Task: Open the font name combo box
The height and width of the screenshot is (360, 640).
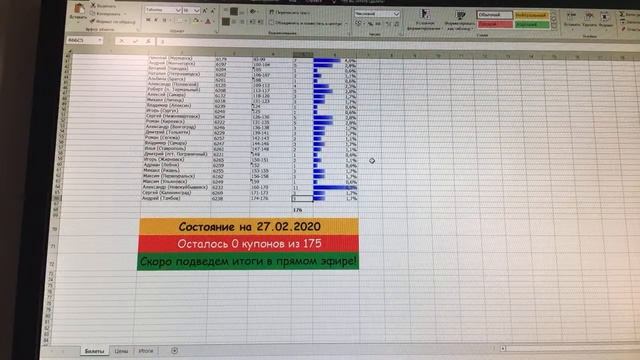Action: click(163, 10)
